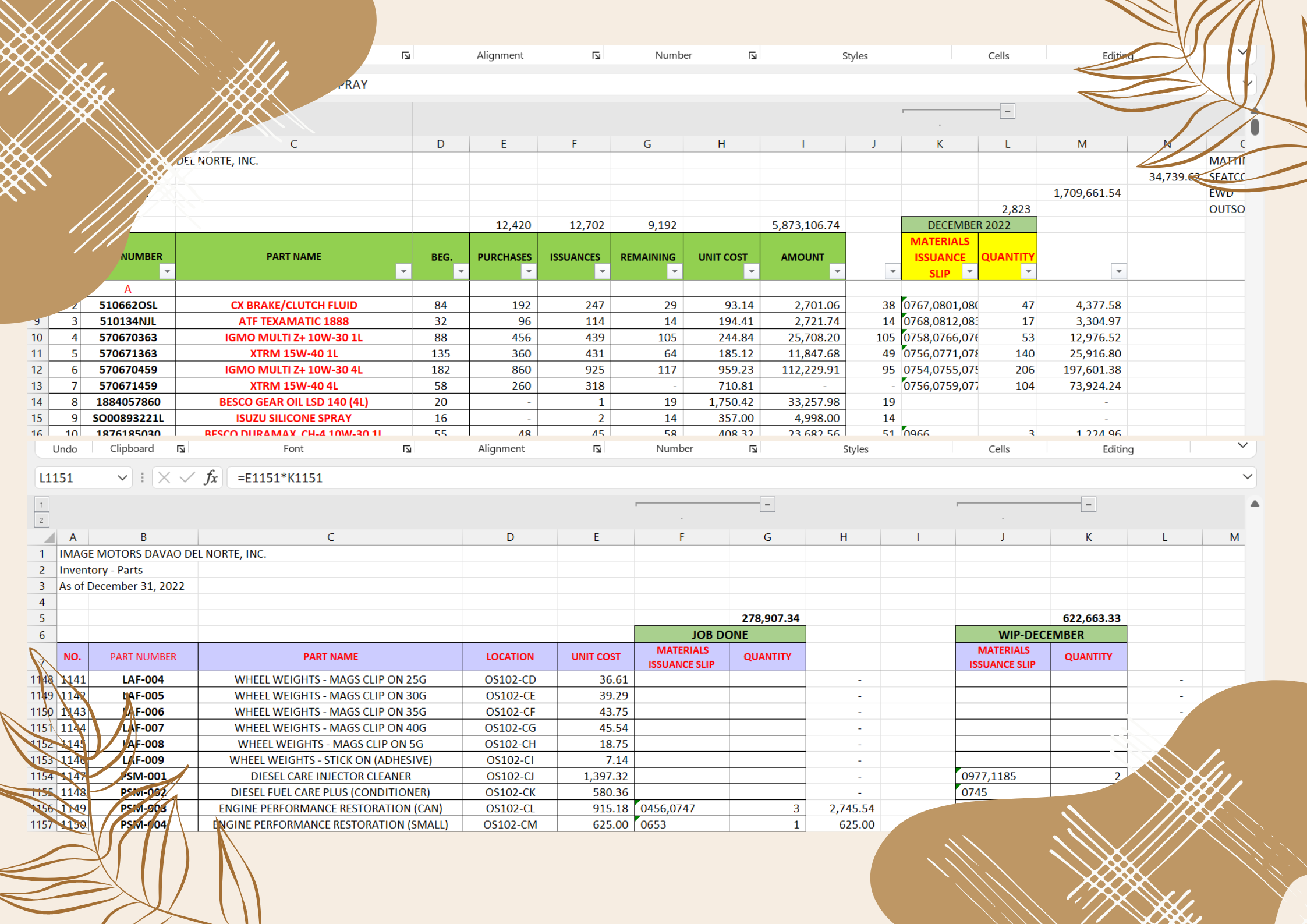Open upper Alignment group dialog launcher
The image size is (1307, 924).
(x=596, y=55)
